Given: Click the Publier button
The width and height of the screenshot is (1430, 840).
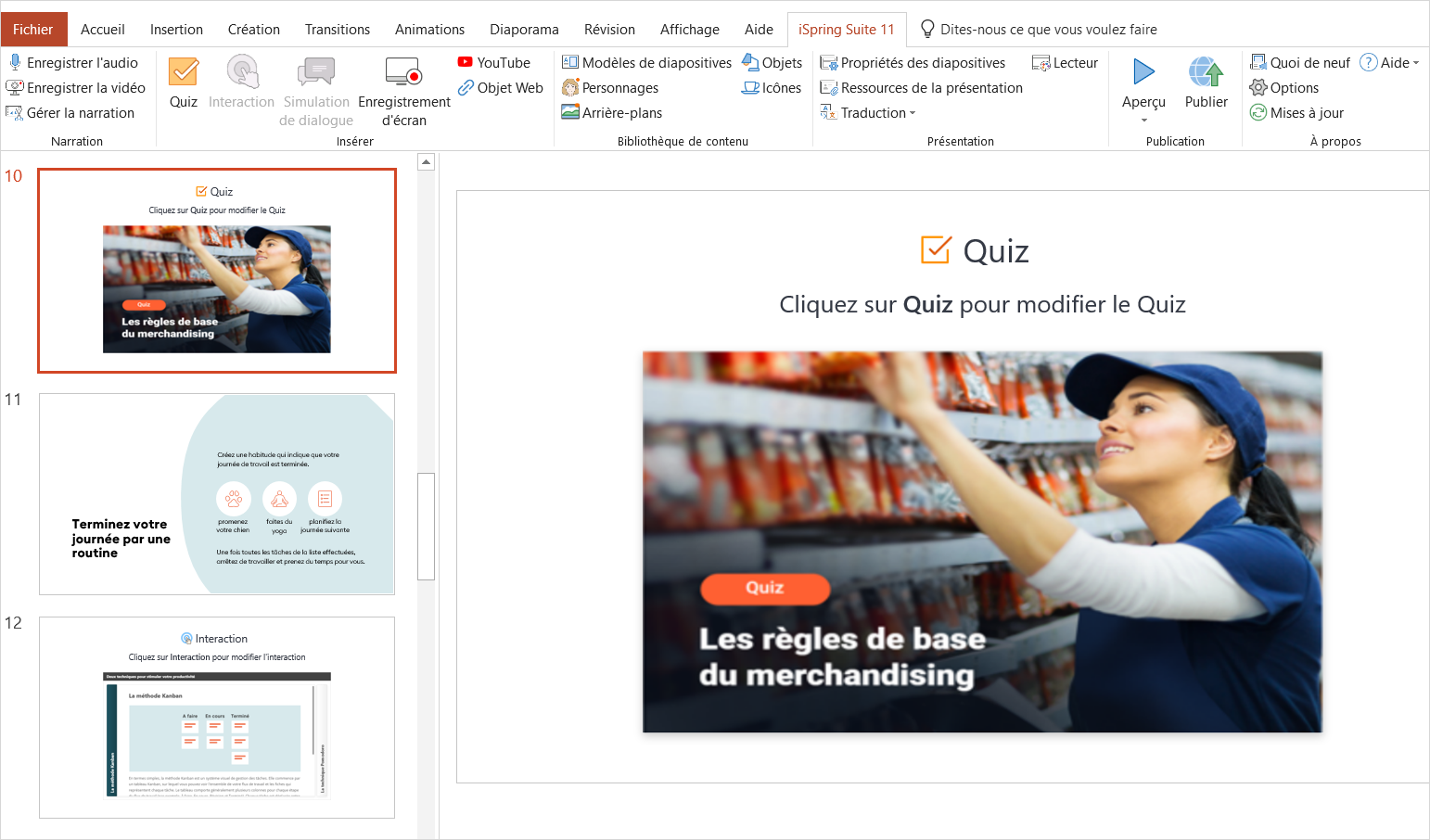Looking at the screenshot, I should click(1207, 83).
